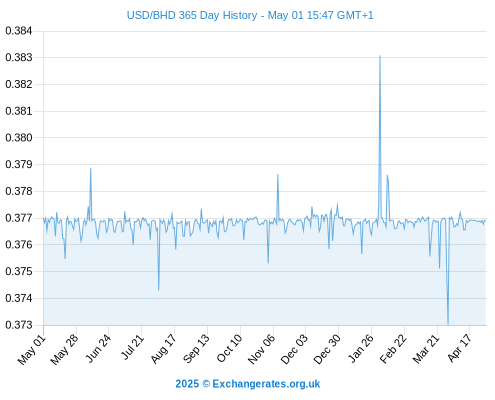Click the deep dip before Aug 17

pyautogui.click(x=159, y=290)
